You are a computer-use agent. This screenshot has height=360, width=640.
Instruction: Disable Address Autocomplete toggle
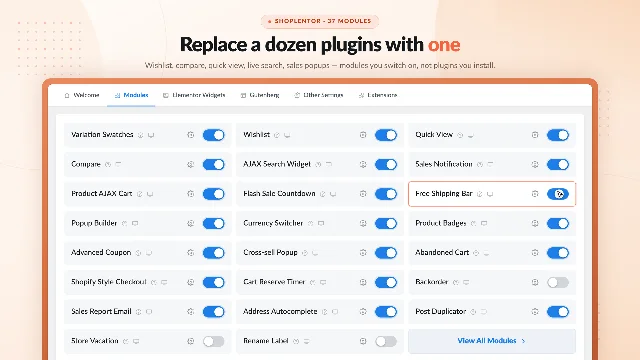coord(386,311)
